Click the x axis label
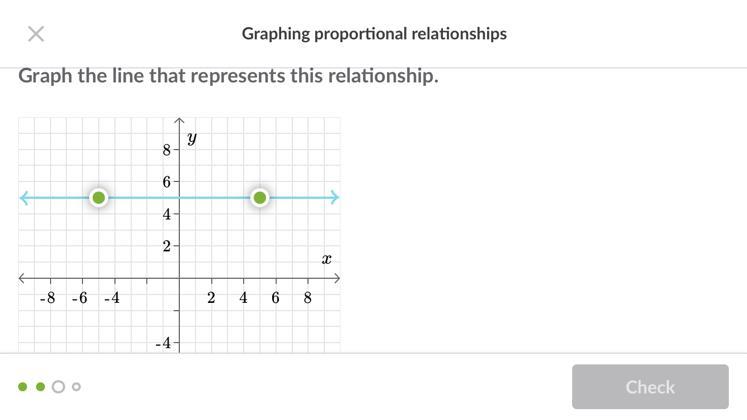The image size is (747, 420). [326, 259]
